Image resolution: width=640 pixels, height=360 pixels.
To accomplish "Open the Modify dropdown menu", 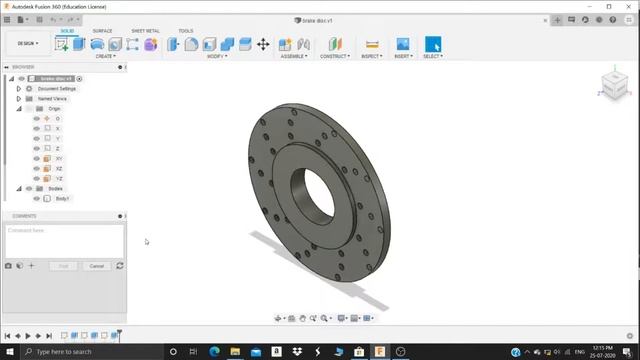I will 217,56.
